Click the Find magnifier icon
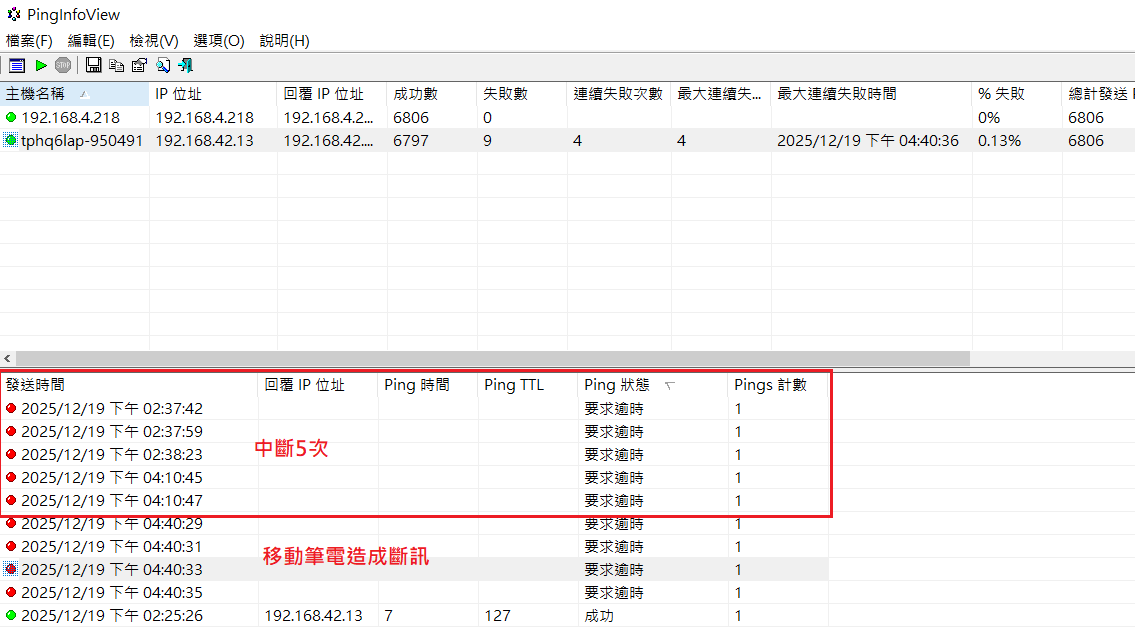1135x627 pixels. [x=162, y=66]
